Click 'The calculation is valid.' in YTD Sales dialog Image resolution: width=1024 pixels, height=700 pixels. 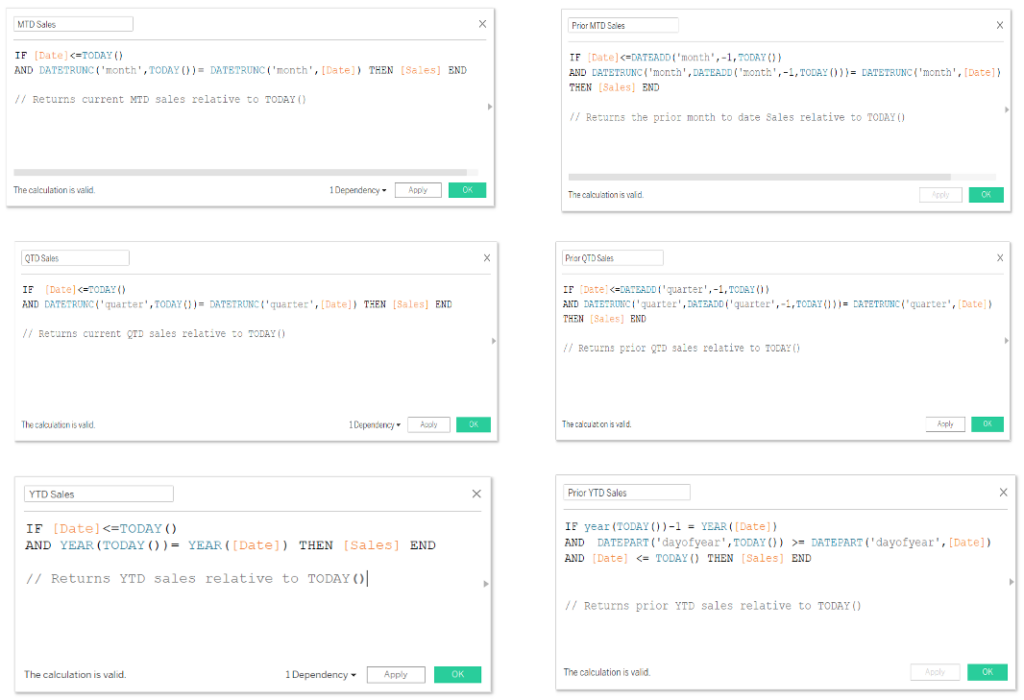tap(75, 675)
